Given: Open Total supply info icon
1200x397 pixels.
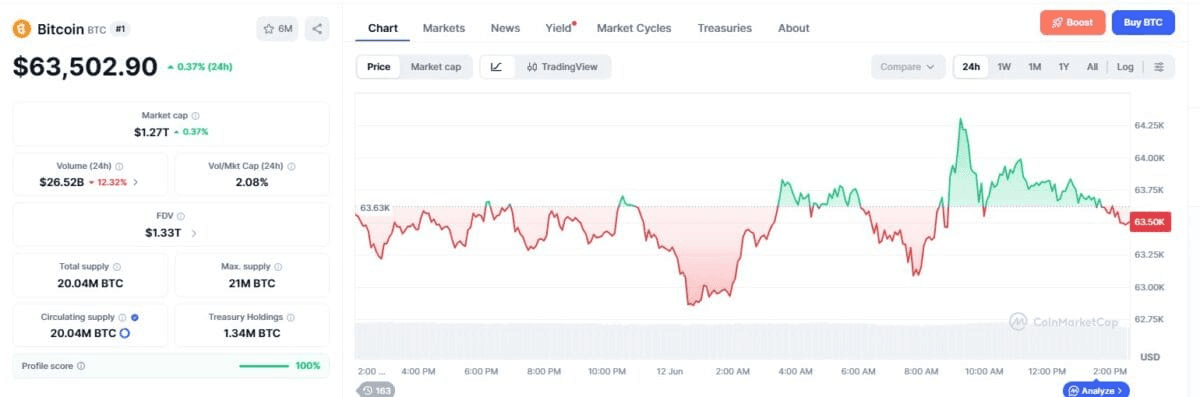Looking at the screenshot, I should tap(117, 267).
